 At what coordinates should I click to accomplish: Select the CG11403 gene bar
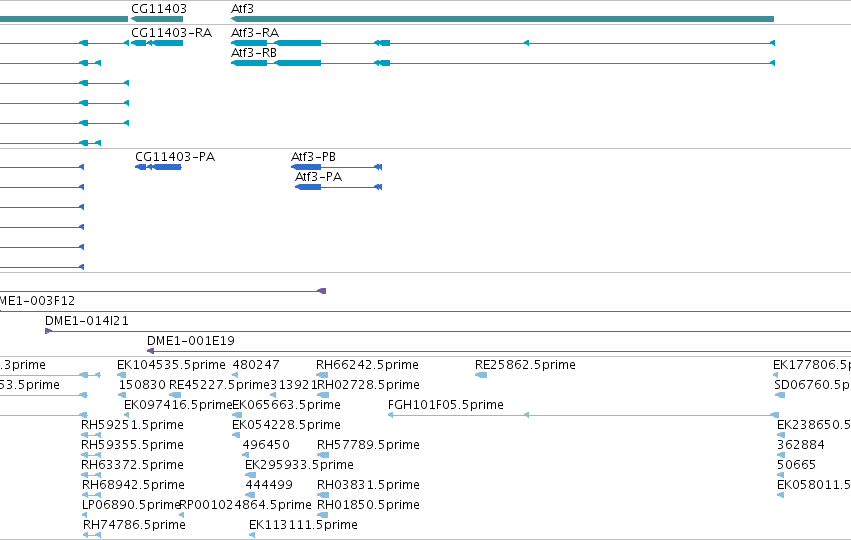tap(157, 19)
